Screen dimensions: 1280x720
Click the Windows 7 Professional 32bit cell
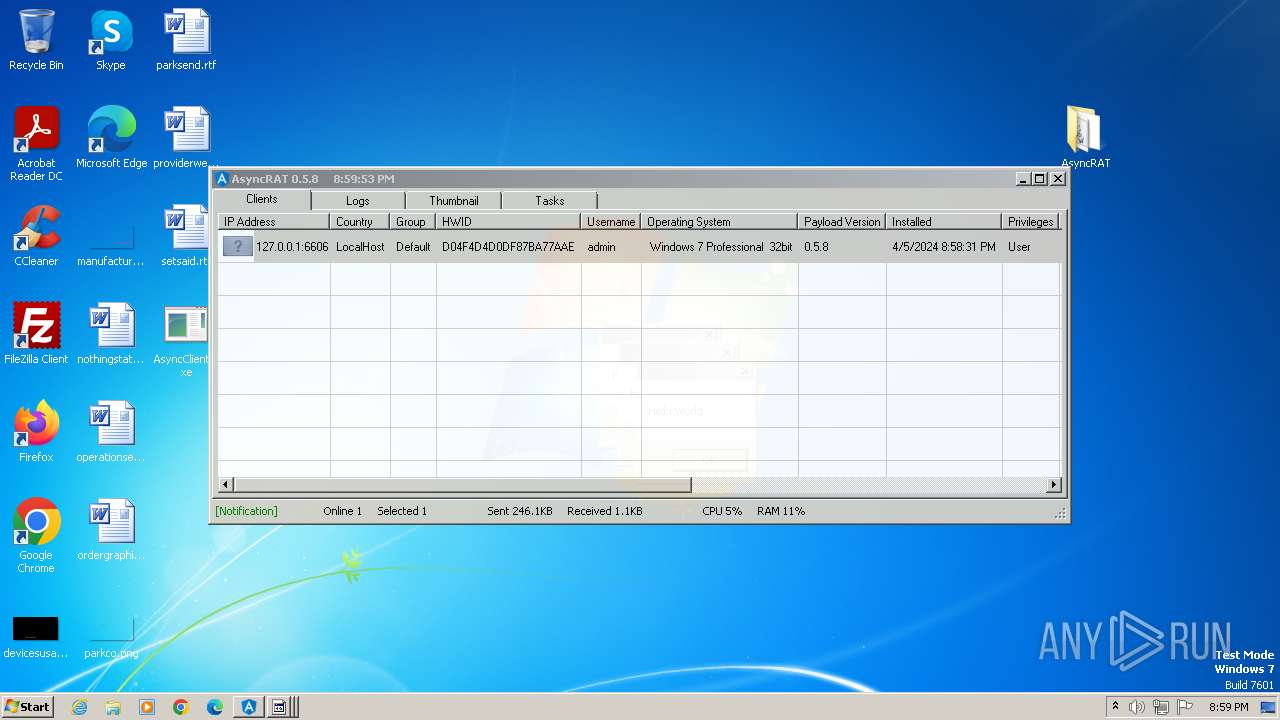click(721, 247)
